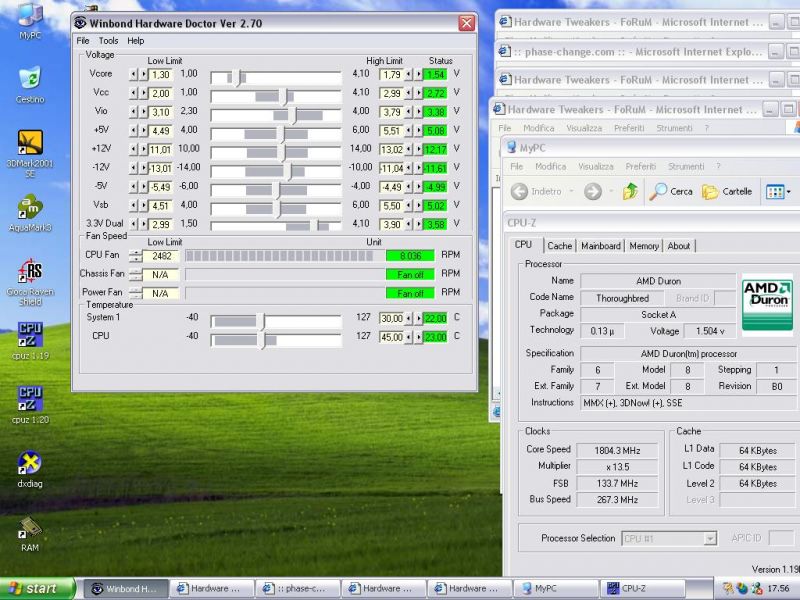Image resolution: width=800 pixels, height=600 pixels.
Task: Switch to MyPC taskbar button
Action: point(556,589)
